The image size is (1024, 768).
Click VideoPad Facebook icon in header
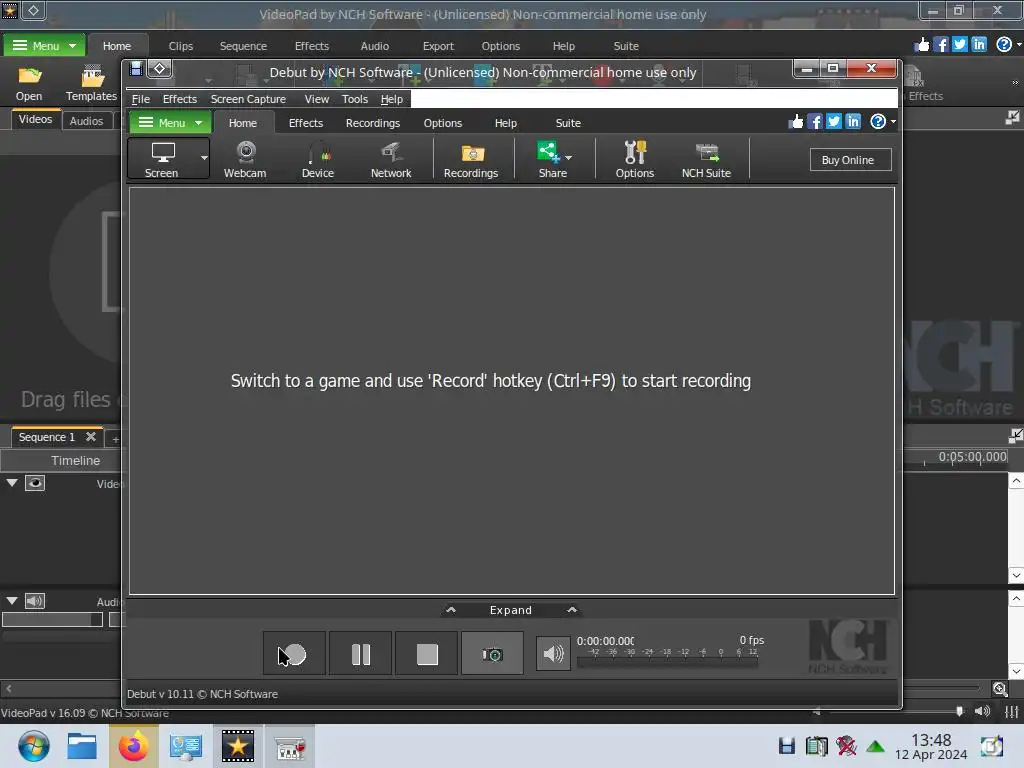[940, 44]
